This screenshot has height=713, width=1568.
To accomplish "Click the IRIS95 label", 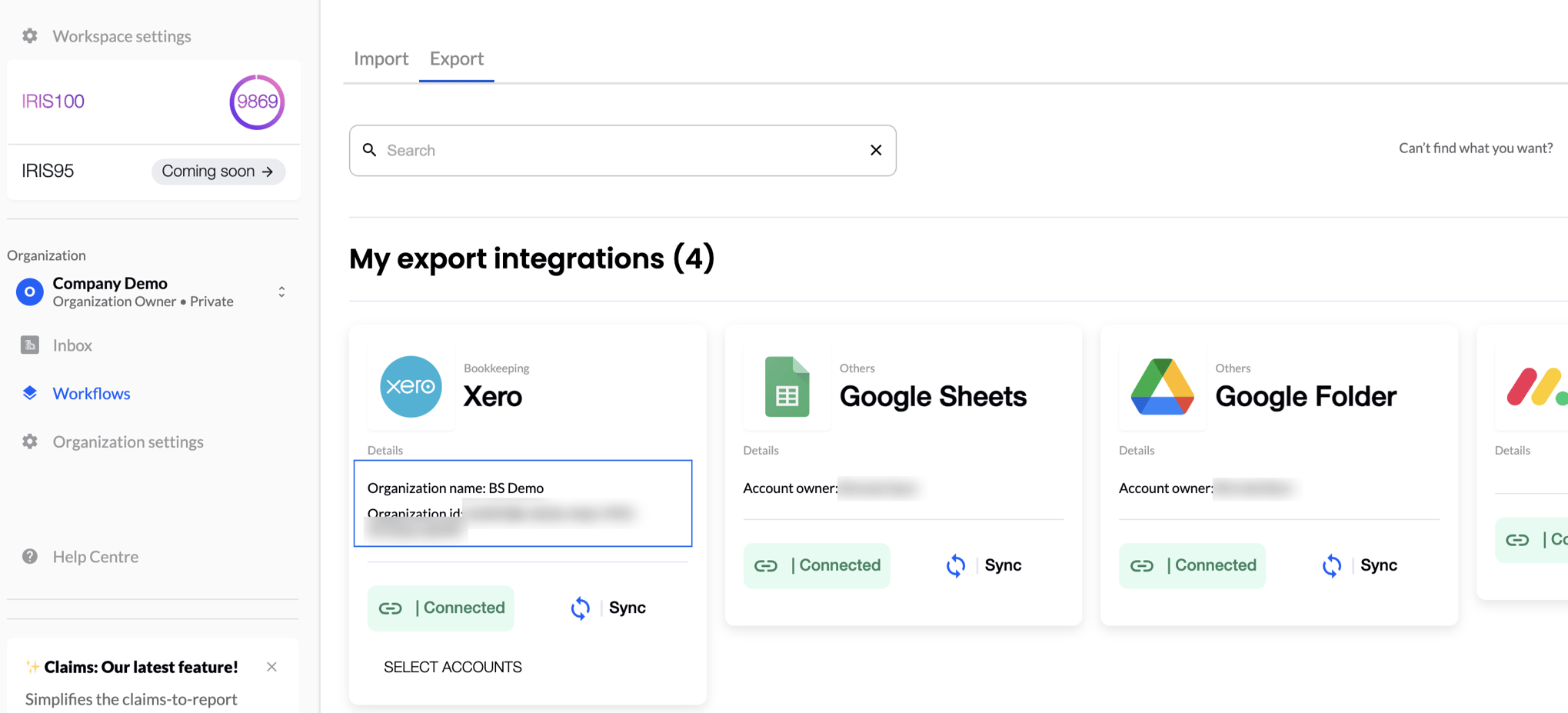I will click(x=48, y=171).
